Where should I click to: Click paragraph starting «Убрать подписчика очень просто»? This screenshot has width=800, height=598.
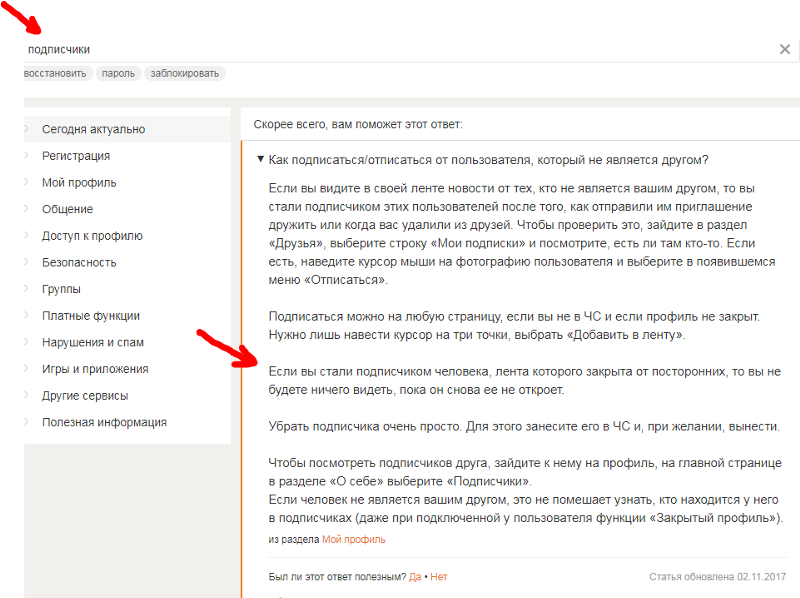pyautogui.click(x=524, y=427)
